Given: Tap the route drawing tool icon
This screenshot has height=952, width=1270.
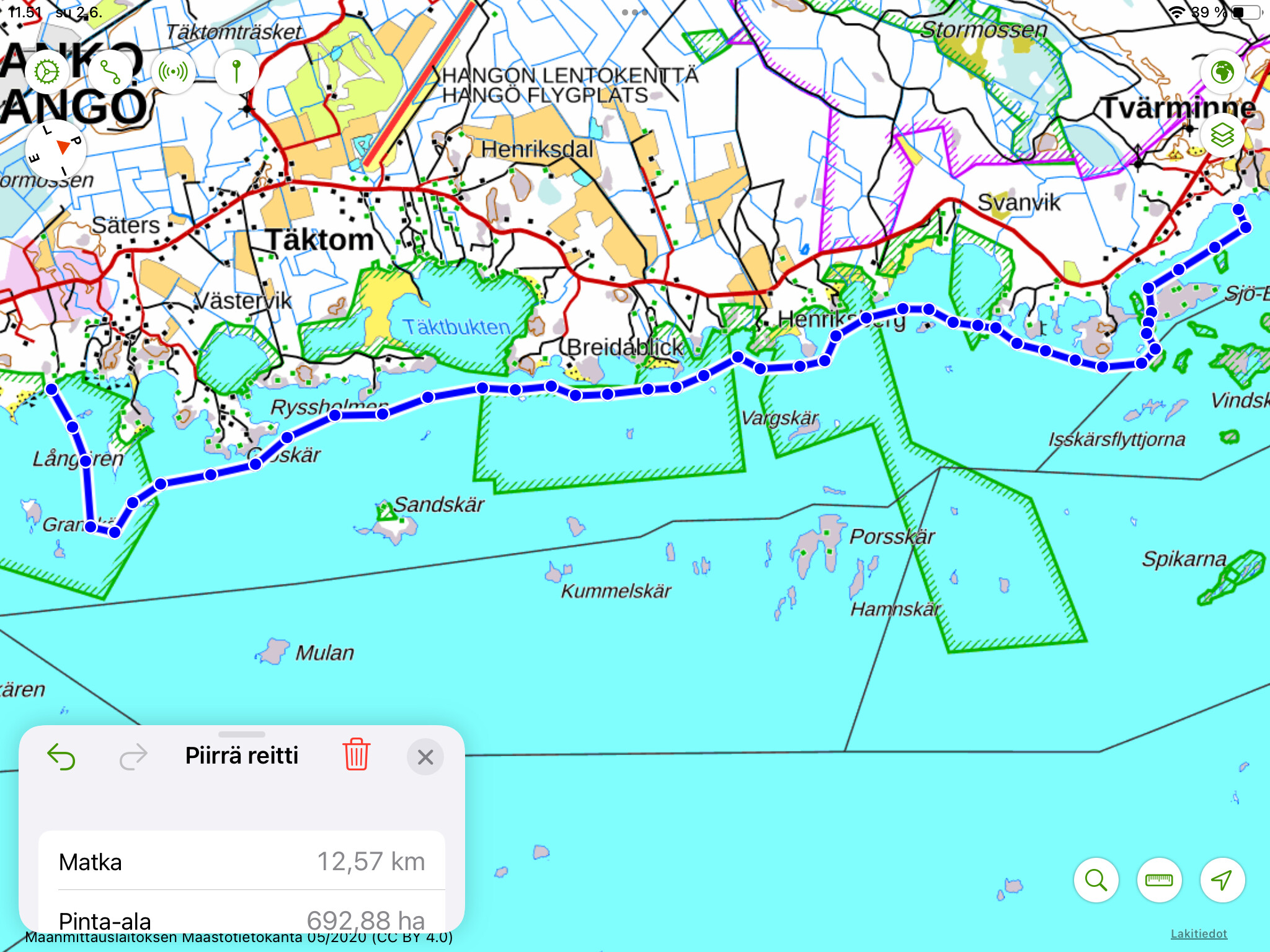Looking at the screenshot, I should pos(110,72).
